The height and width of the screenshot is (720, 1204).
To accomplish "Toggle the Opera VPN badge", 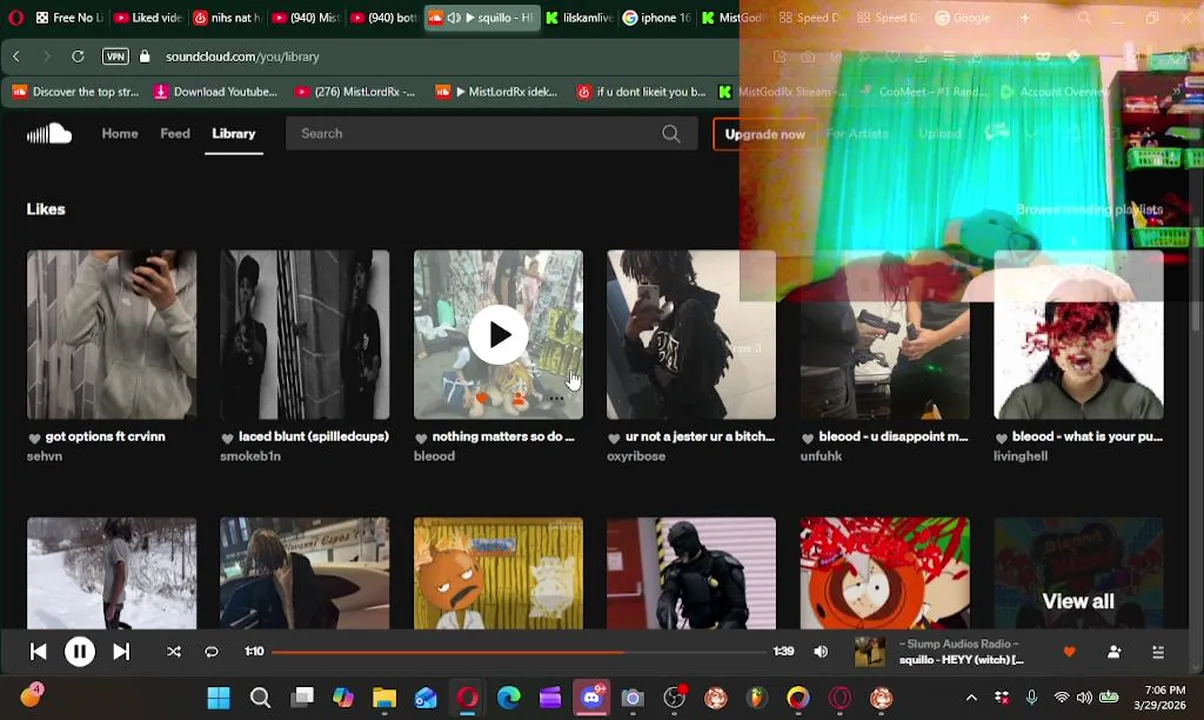I will coord(115,57).
